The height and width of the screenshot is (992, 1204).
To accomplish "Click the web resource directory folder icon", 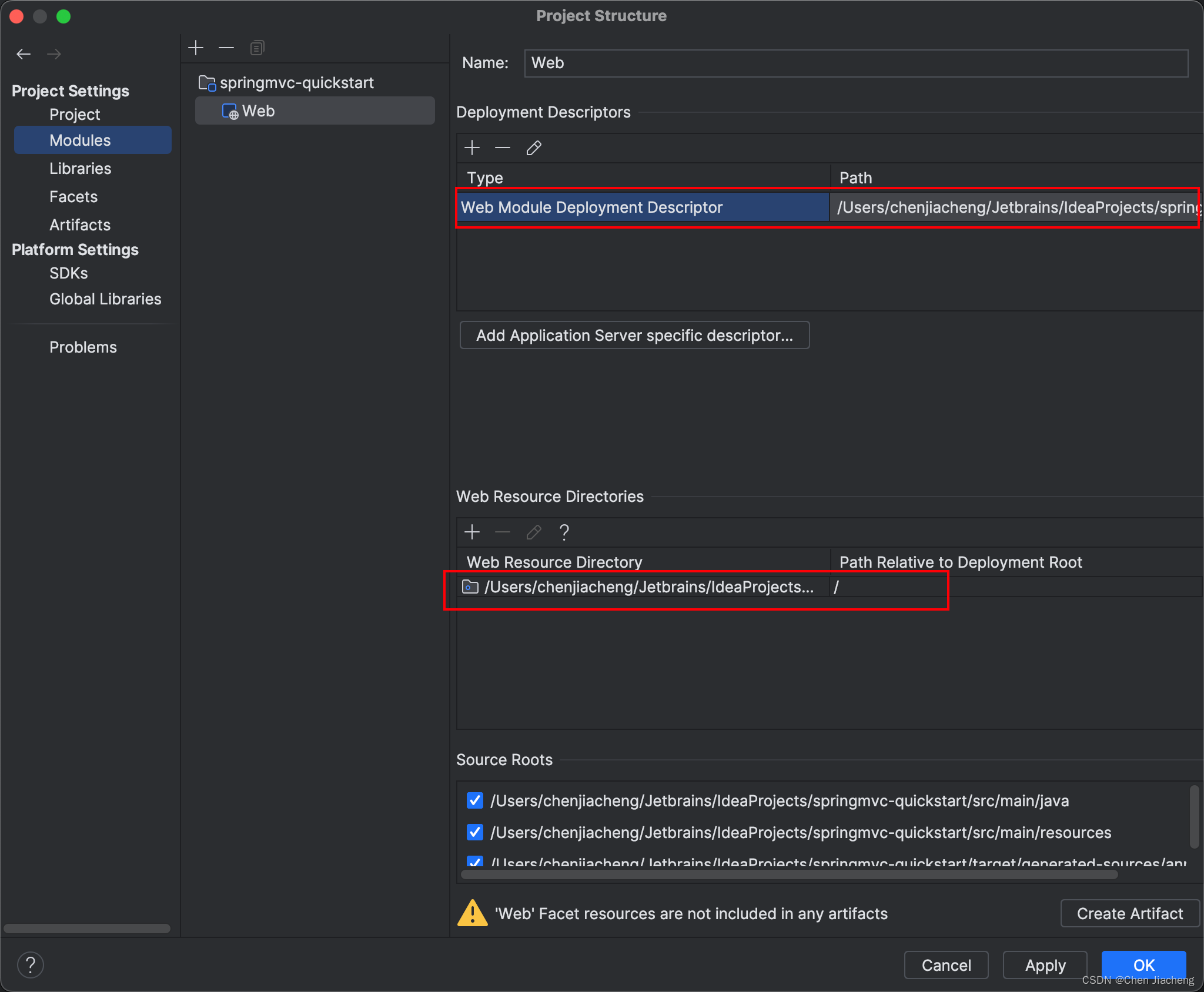I will pyautogui.click(x=470, y=587).
